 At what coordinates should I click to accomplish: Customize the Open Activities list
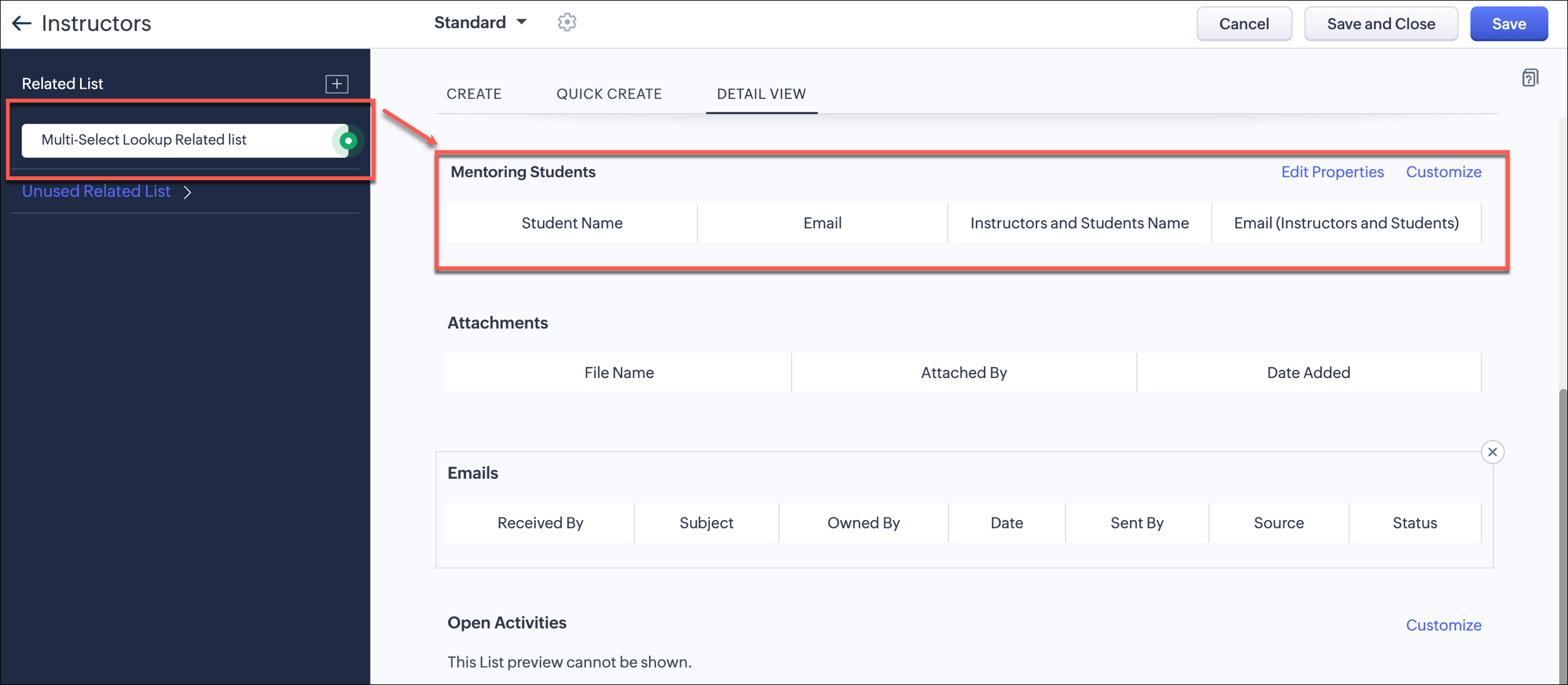pos(1443,625)
